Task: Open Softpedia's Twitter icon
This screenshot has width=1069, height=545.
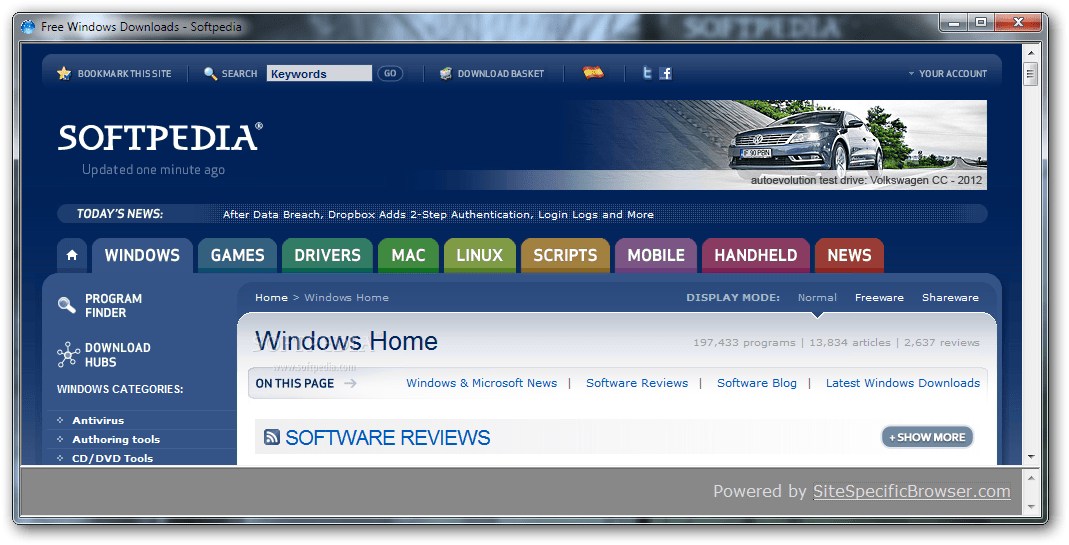Action: point(647,72)
